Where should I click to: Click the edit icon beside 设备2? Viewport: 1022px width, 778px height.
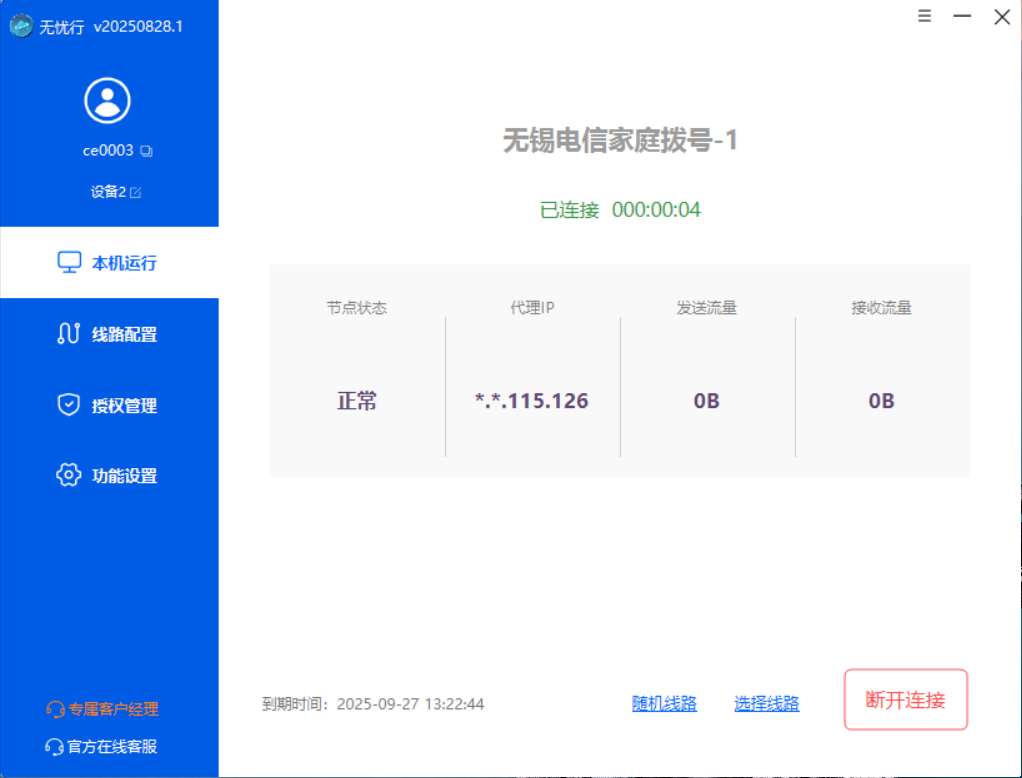pyautogui.click(x=136, y=192)
